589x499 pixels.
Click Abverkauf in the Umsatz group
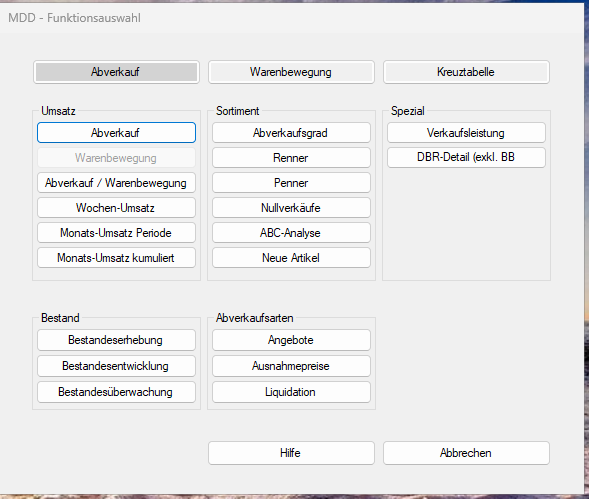pos(116,133)
